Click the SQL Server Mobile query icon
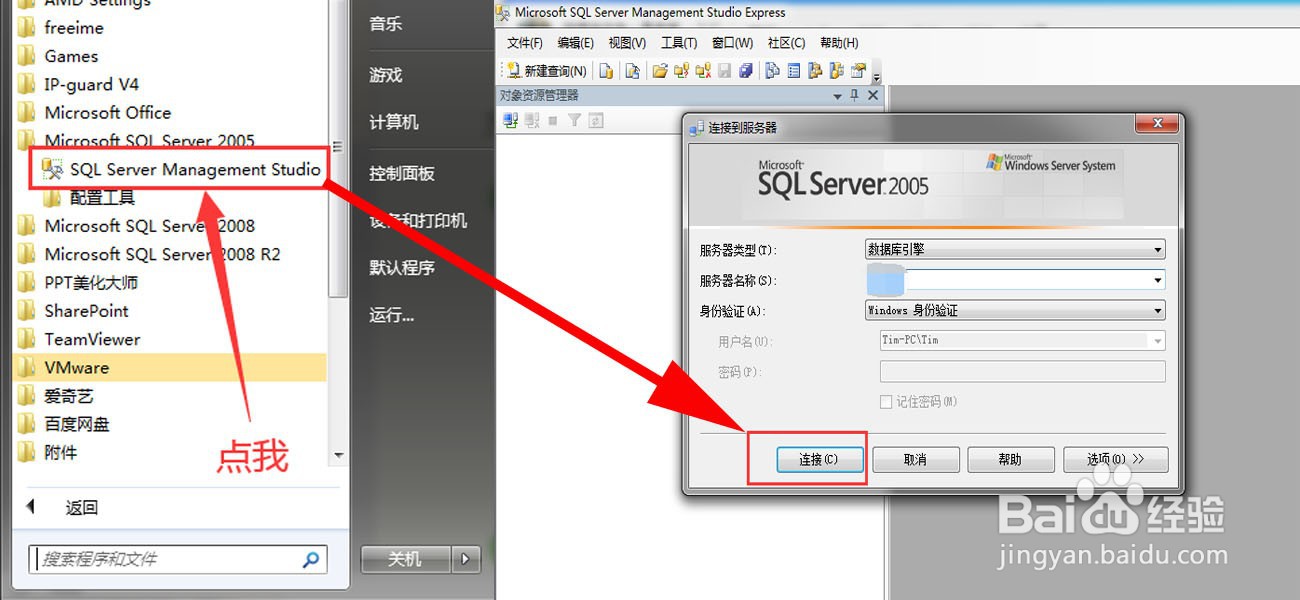 point(632,71)
